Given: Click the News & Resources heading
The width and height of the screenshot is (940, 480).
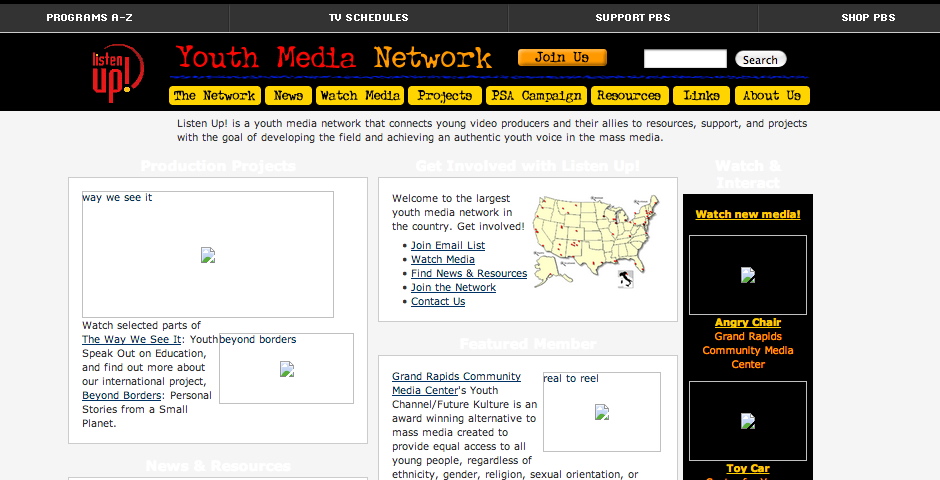Looking at the screenshot, I should tap(218, 466).
